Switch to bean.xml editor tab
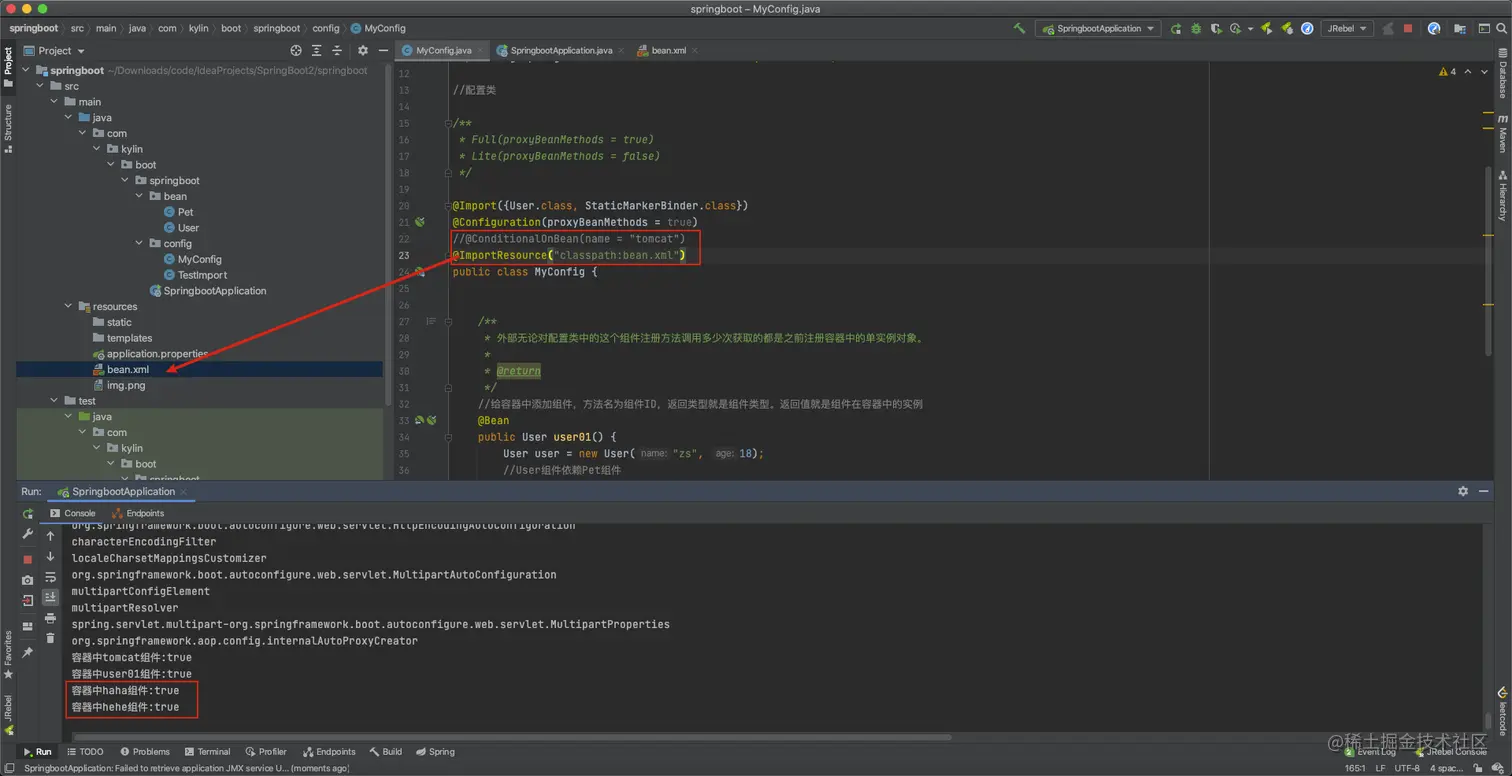The width and height of the screenshot is (1512, 776). 668,50
